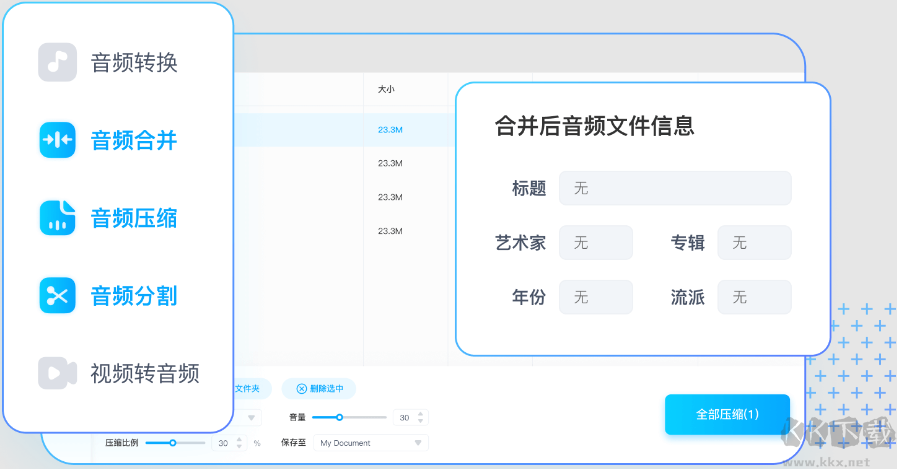Open the 音频转换 menu entry

[x=134, y=62]
